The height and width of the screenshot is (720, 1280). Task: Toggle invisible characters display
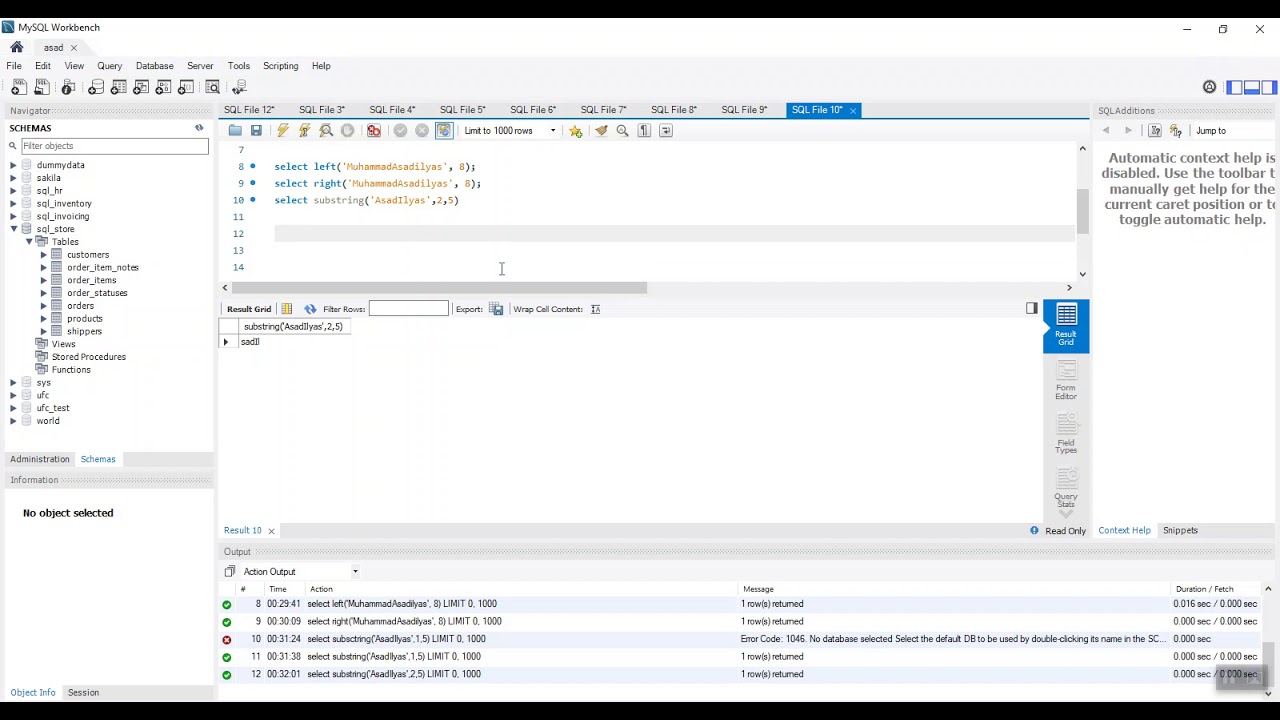tap(644, 131)
